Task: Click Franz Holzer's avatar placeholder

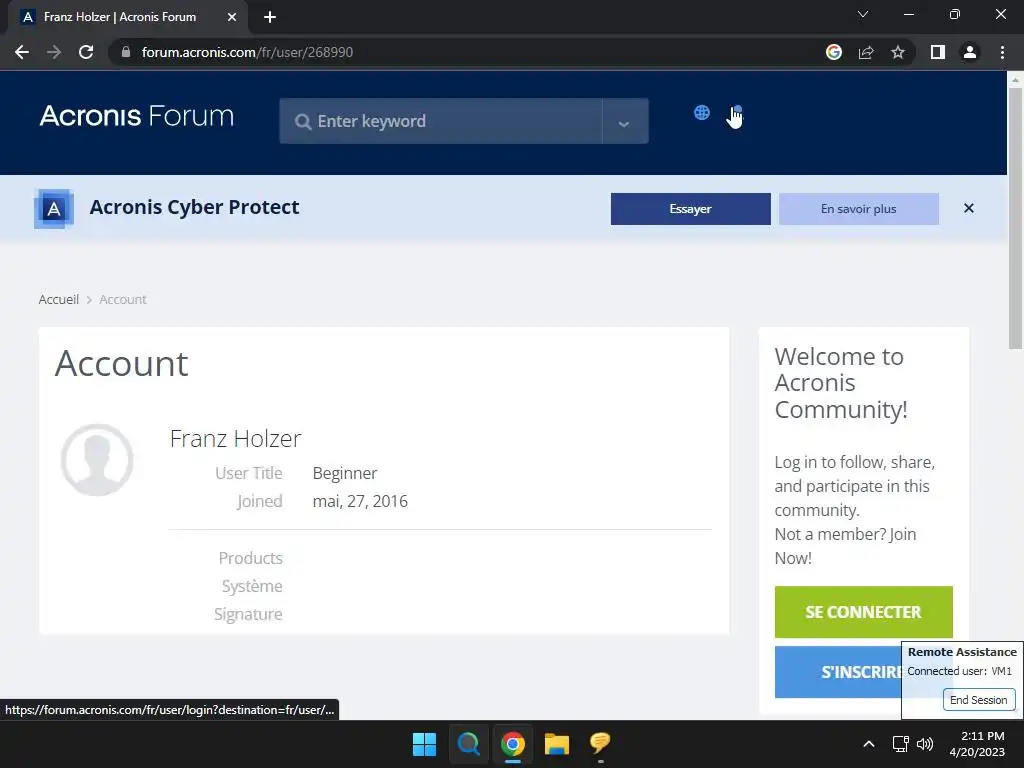Action: click(x=97, y=460)
